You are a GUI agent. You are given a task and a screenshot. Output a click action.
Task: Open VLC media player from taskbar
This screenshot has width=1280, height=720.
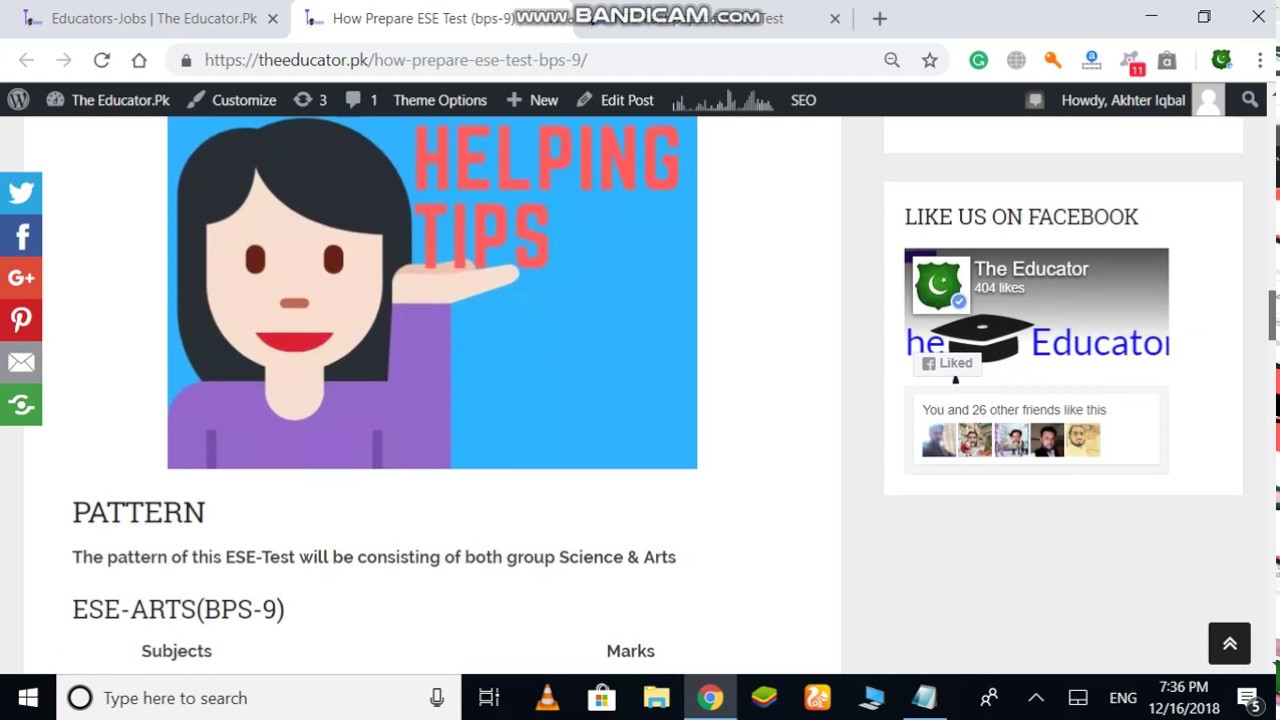point(547,698)
